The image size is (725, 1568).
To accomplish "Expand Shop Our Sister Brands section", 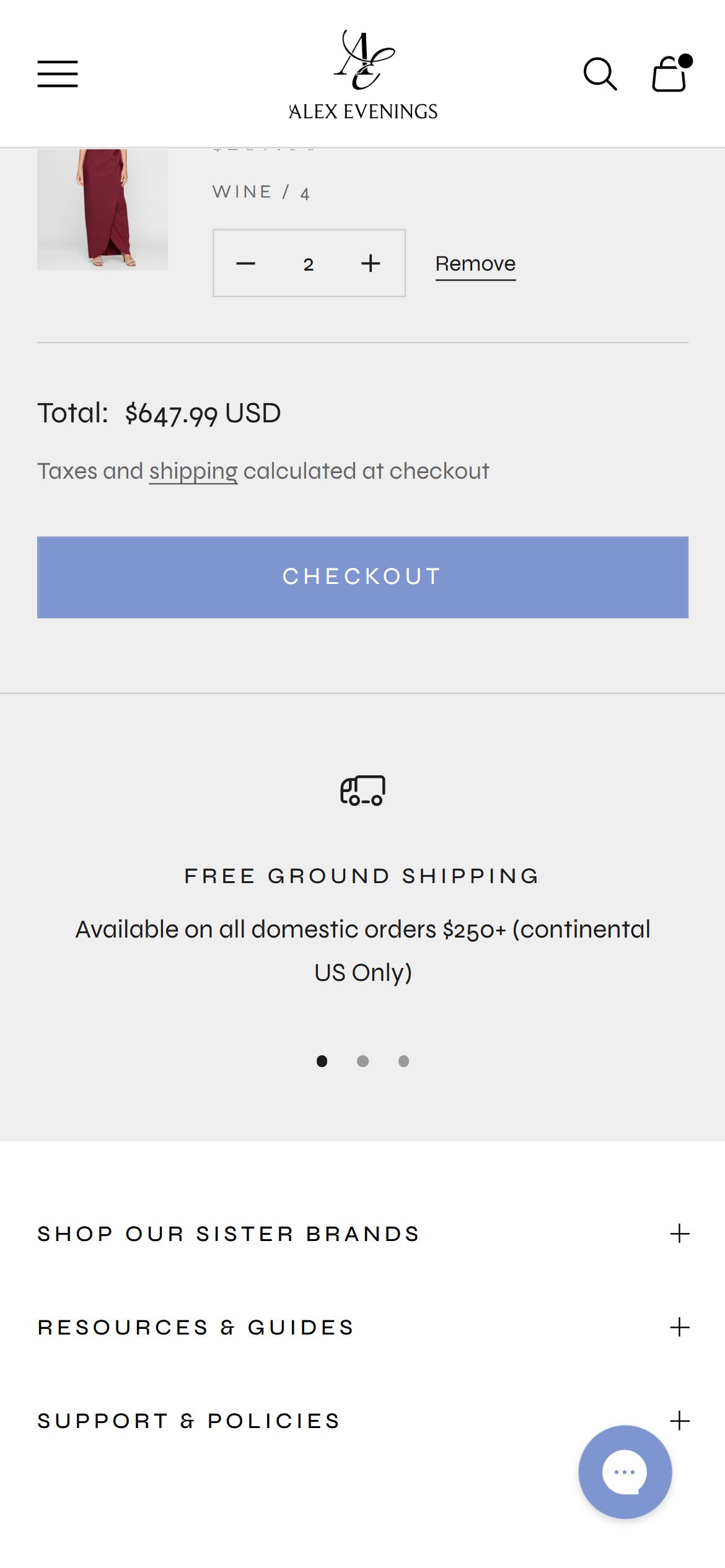I will pyautogui.click(x=363, y=1233).
